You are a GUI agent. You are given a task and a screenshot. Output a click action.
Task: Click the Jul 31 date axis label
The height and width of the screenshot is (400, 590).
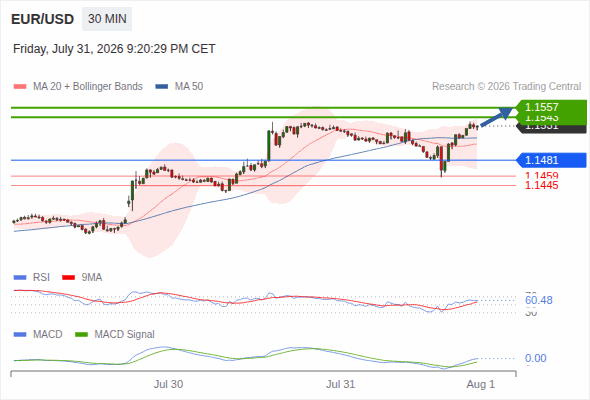(340, 384)
